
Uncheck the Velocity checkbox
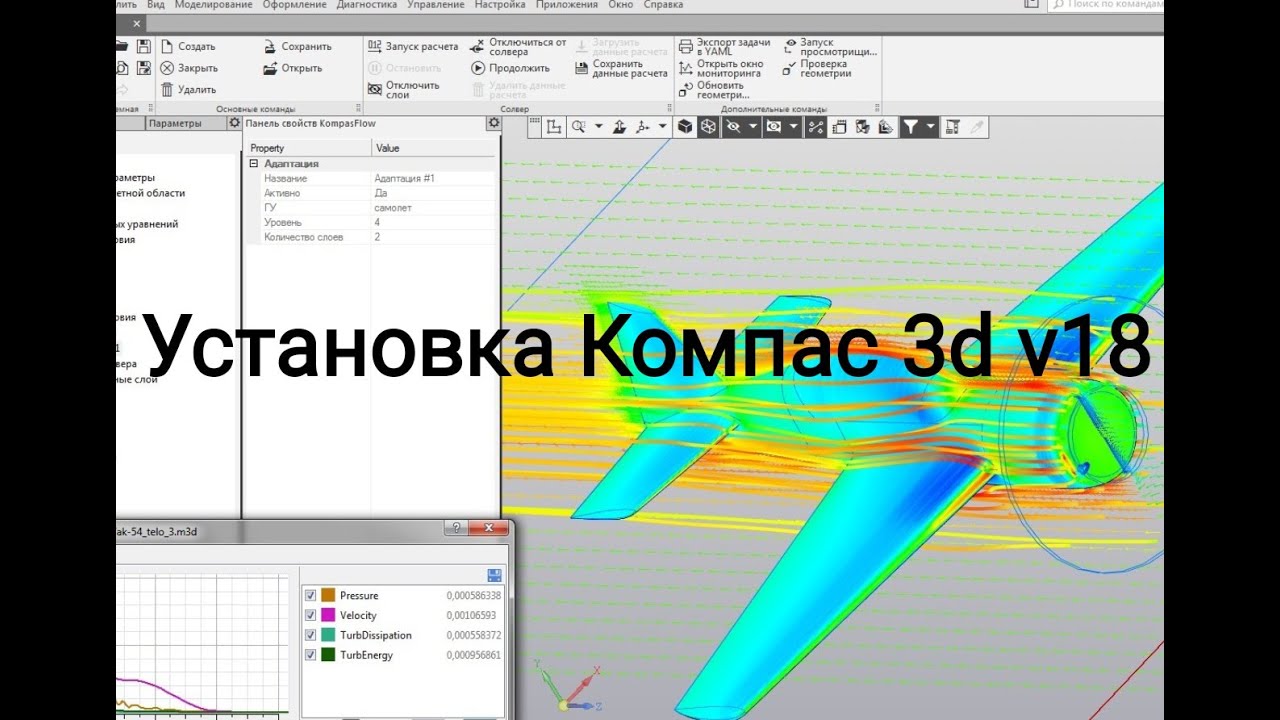pyautogui.click(x=311, y=615)
